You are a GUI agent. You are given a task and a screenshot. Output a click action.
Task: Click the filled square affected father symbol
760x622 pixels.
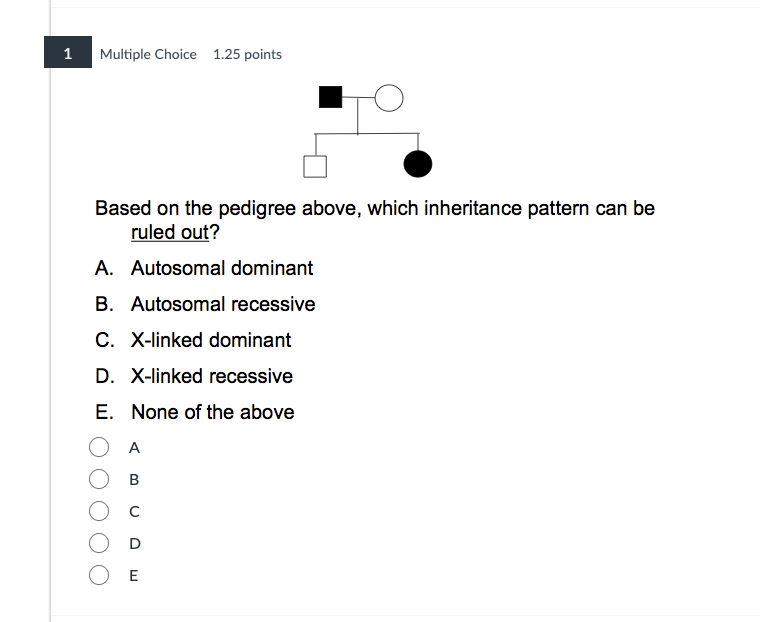(330, 97)
